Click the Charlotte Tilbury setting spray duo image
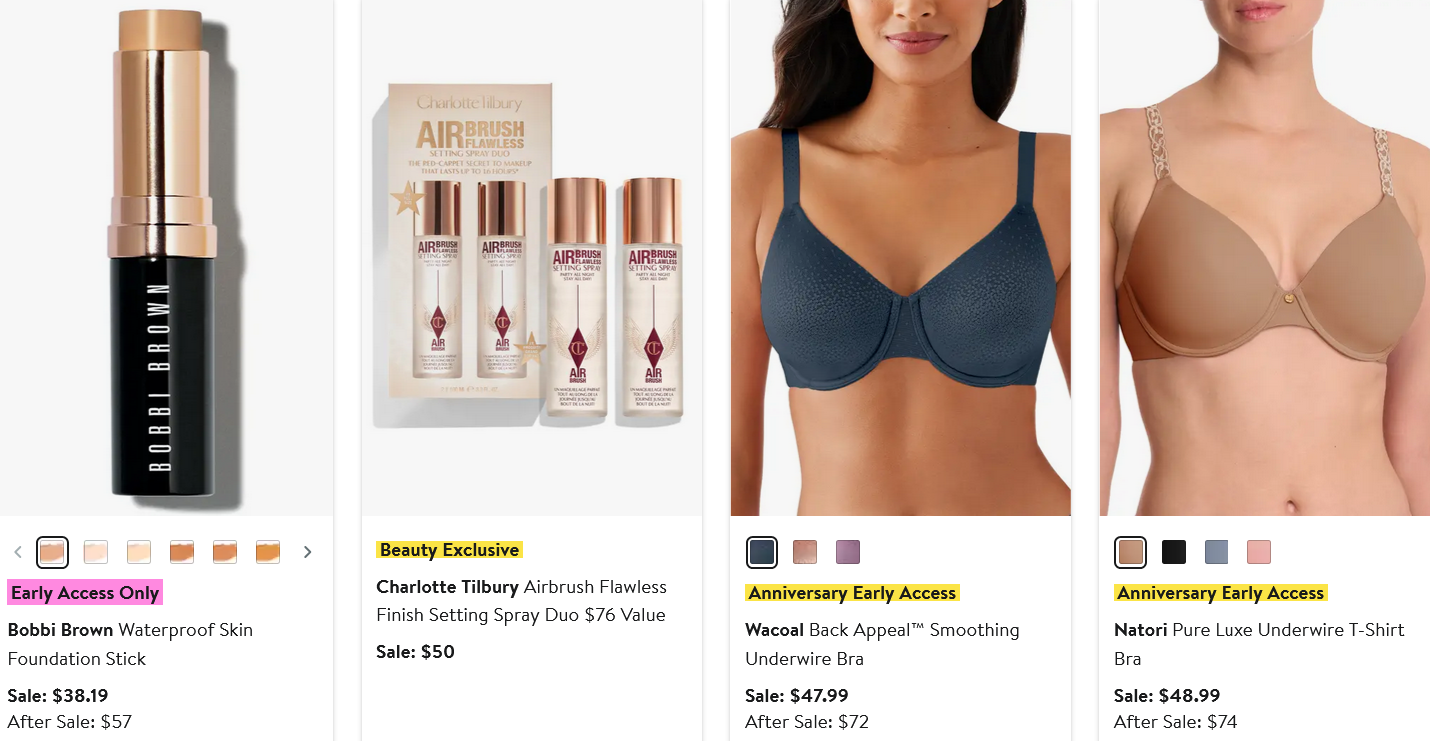The height and width of the screenshot is (741, 1431). [532, 258]
